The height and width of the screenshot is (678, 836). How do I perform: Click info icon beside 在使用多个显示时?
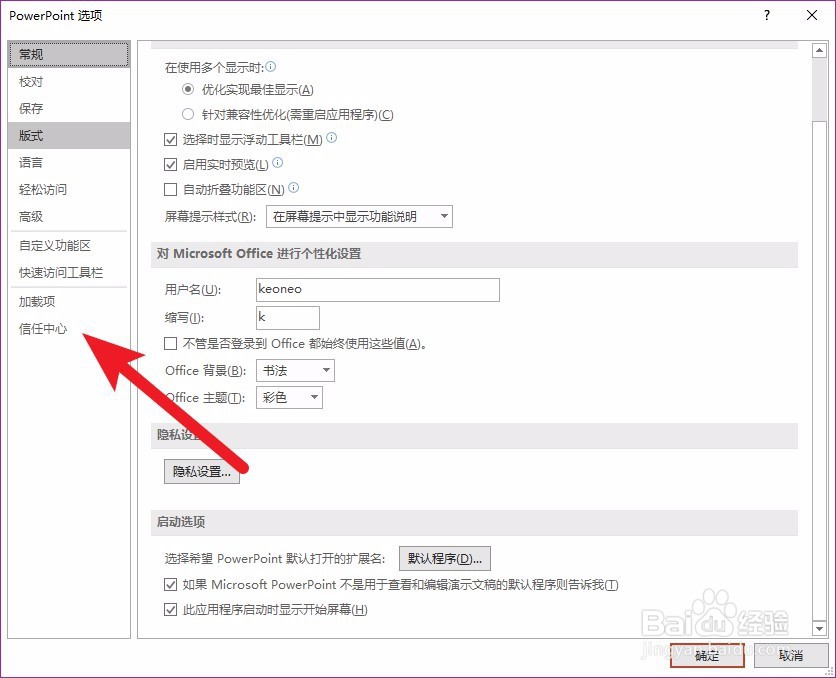click(x=270, y=67)
